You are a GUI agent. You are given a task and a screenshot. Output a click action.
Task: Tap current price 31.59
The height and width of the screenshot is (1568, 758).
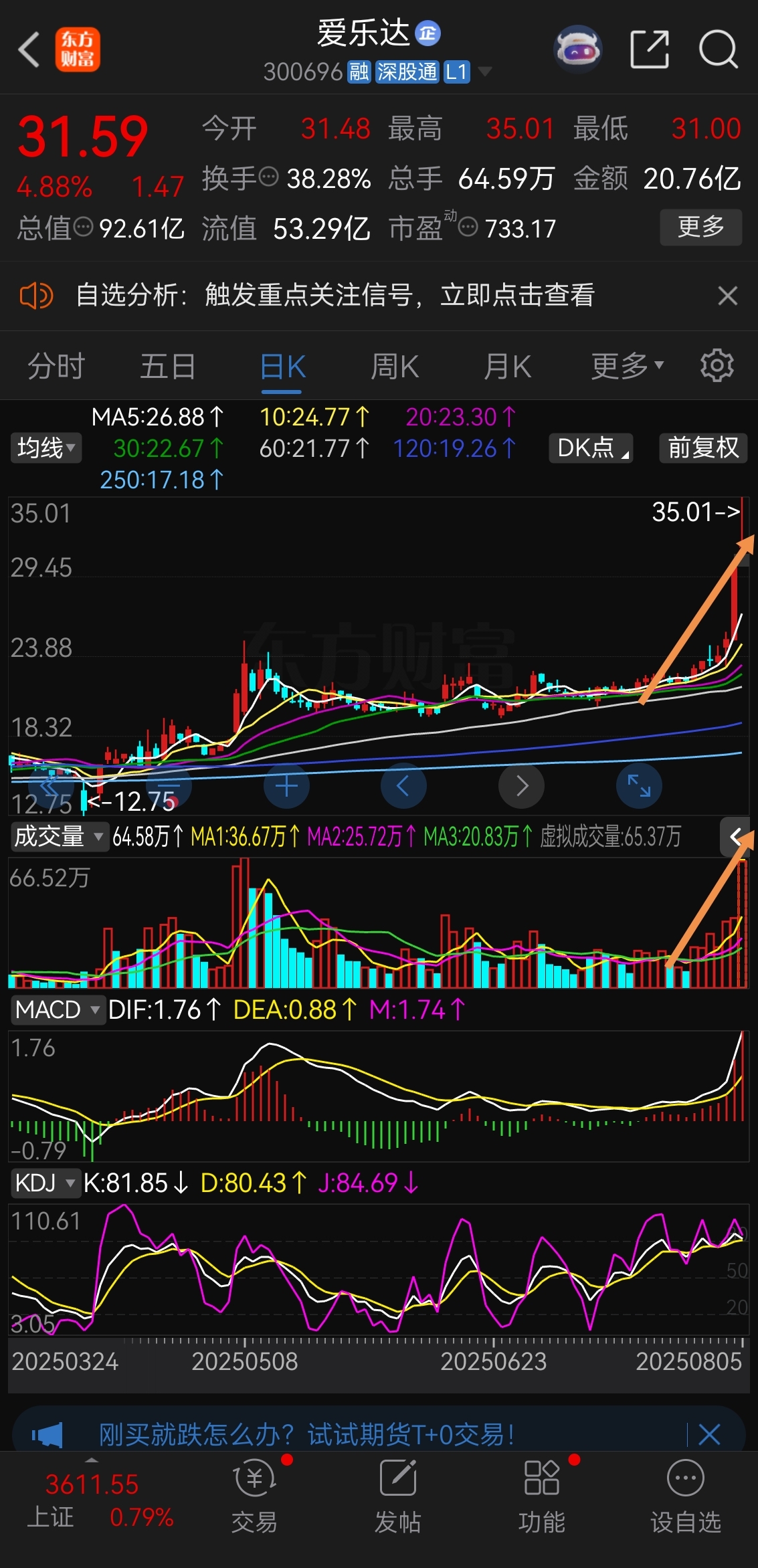pyautogui.click(x=83, y=137)
